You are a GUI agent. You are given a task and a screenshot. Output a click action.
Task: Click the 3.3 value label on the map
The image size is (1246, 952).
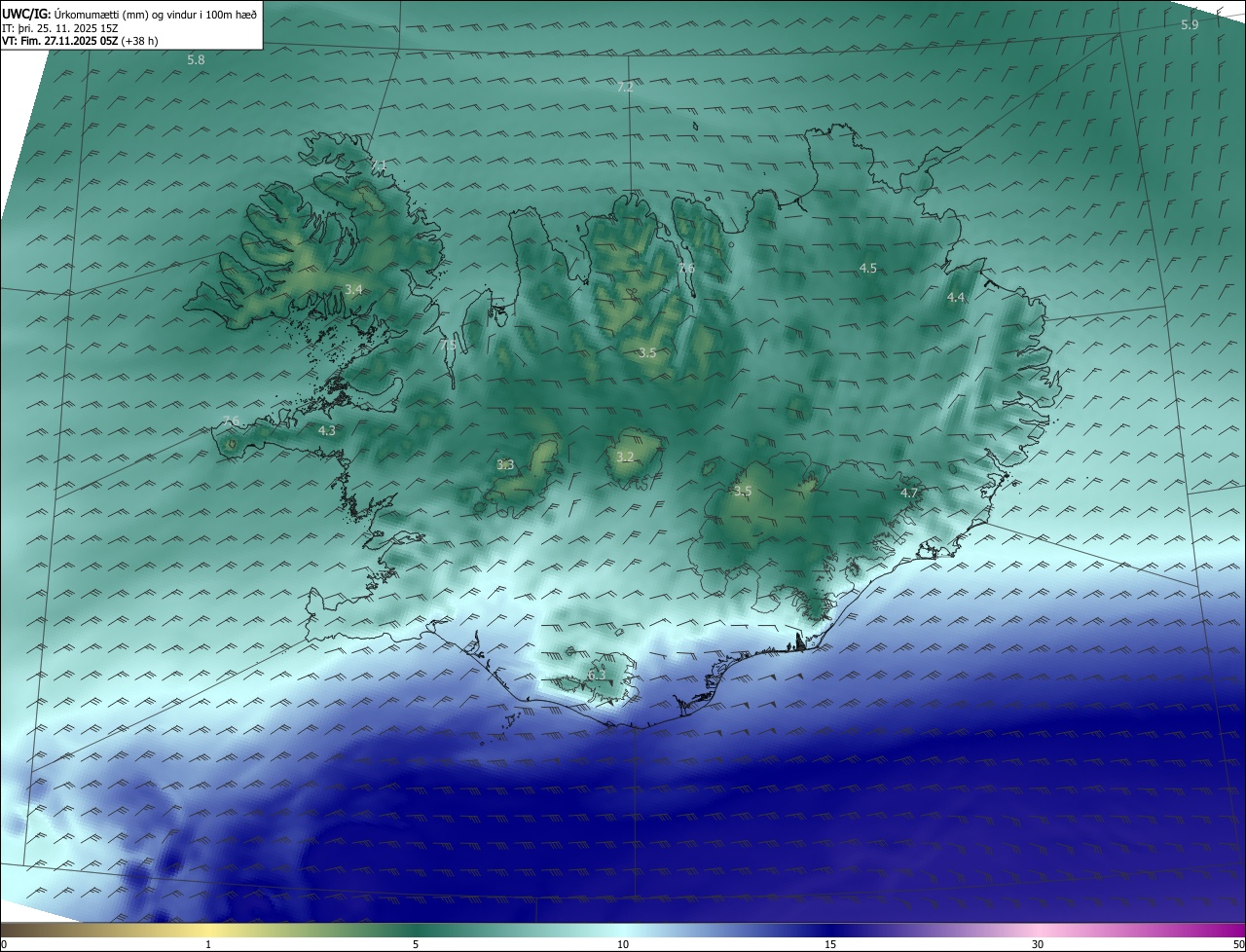(x=505, y=465)
